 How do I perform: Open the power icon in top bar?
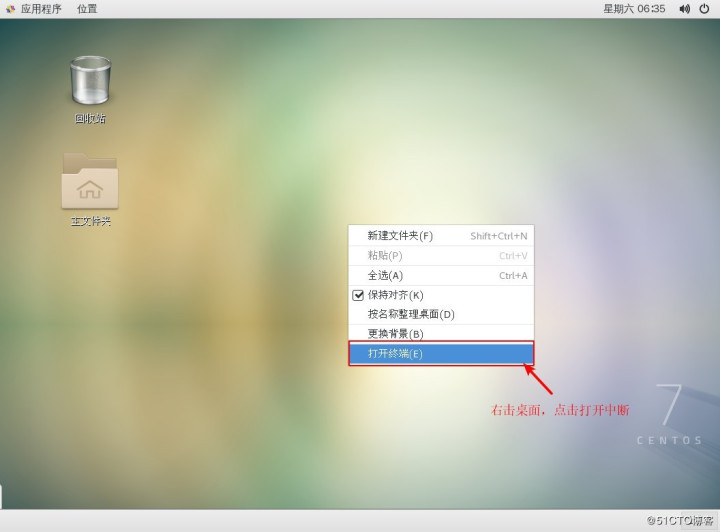point(704,9)
